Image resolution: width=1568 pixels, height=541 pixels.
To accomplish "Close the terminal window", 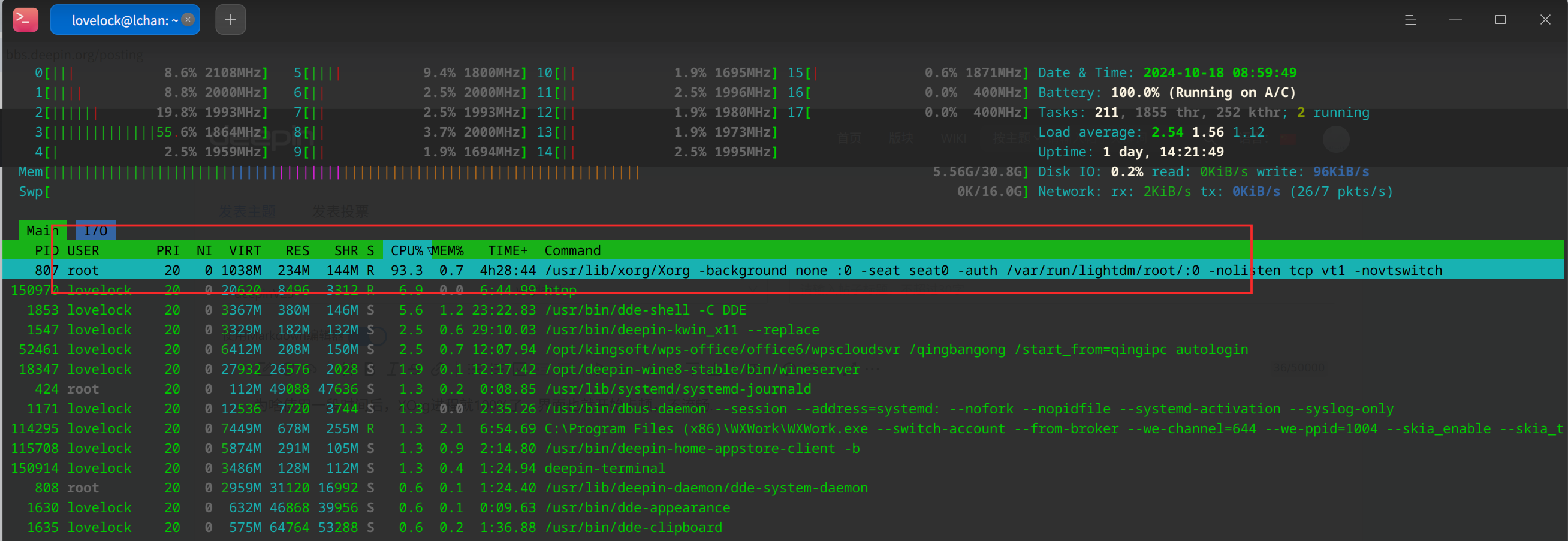I will [x=1545, y=20].
